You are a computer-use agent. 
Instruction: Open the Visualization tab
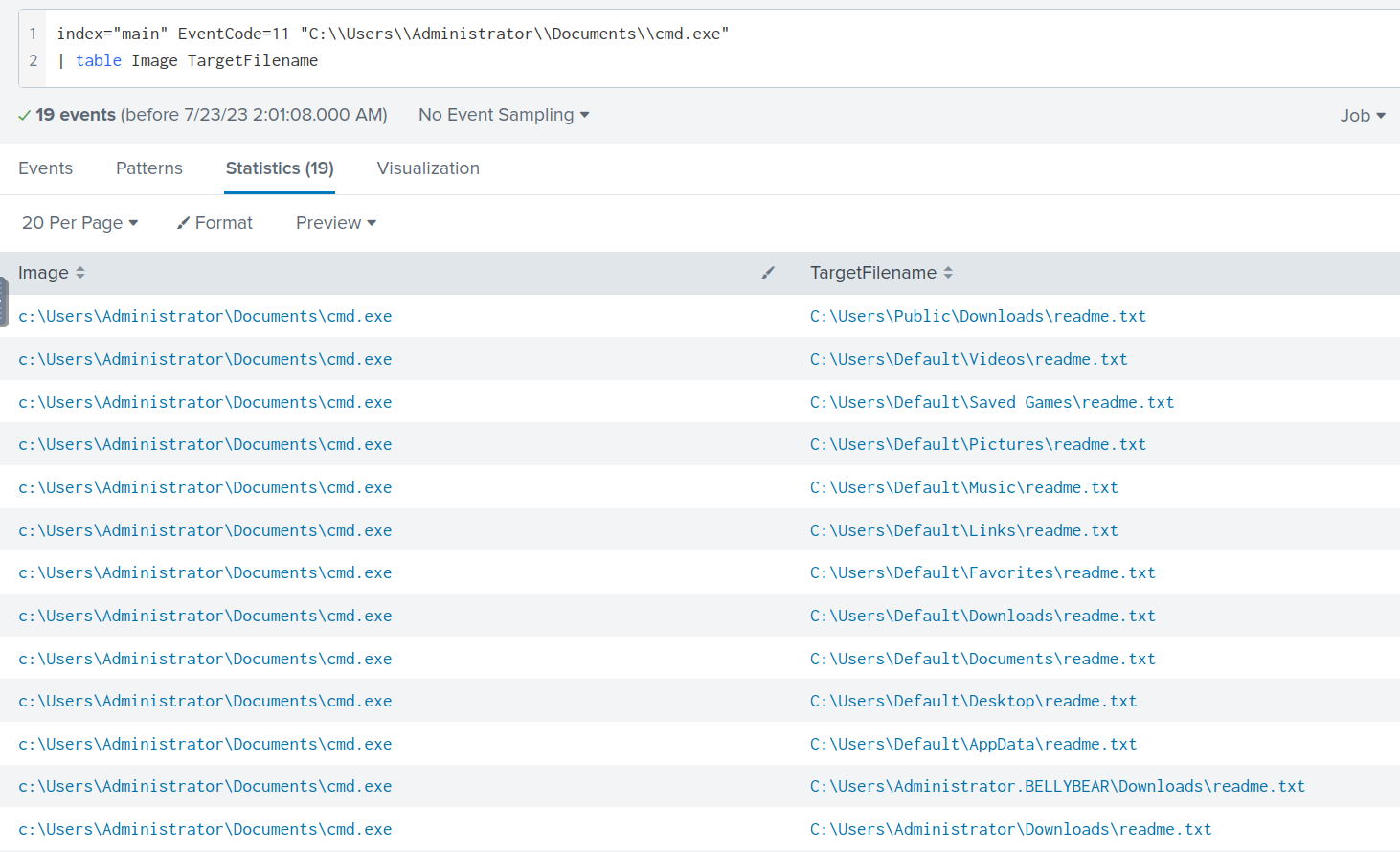[x=428, y=168]
